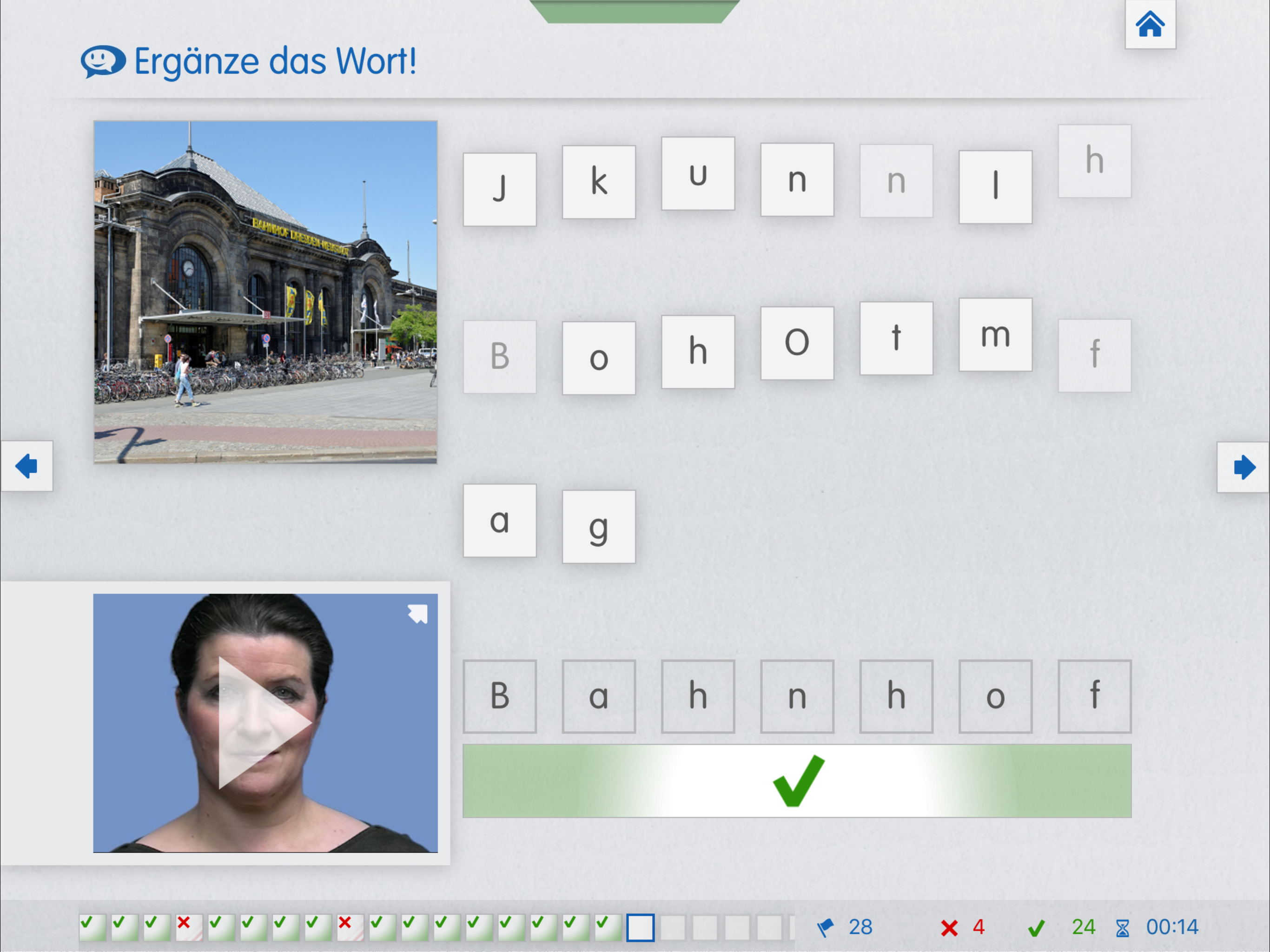This screenshot has width=1270, height=952.
Task: Open the train station photo
Action: pos(265,291)
